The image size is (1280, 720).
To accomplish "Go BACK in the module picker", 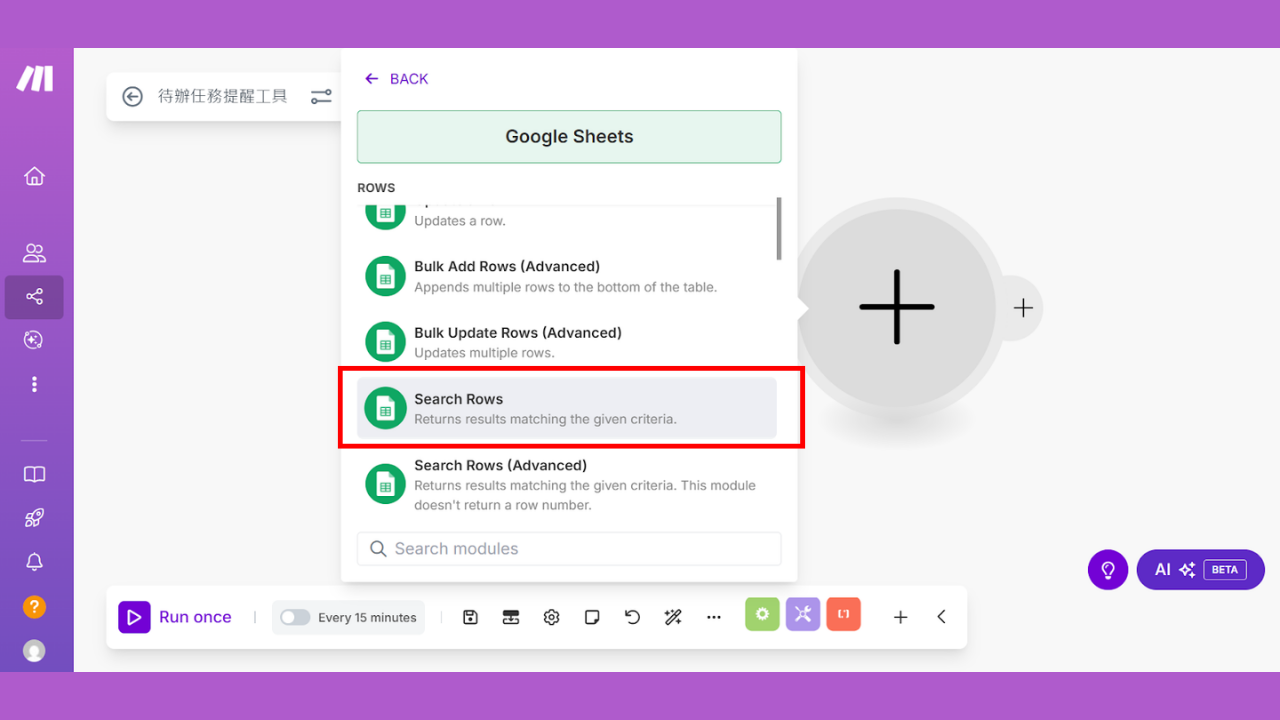I will click(397, 79).
